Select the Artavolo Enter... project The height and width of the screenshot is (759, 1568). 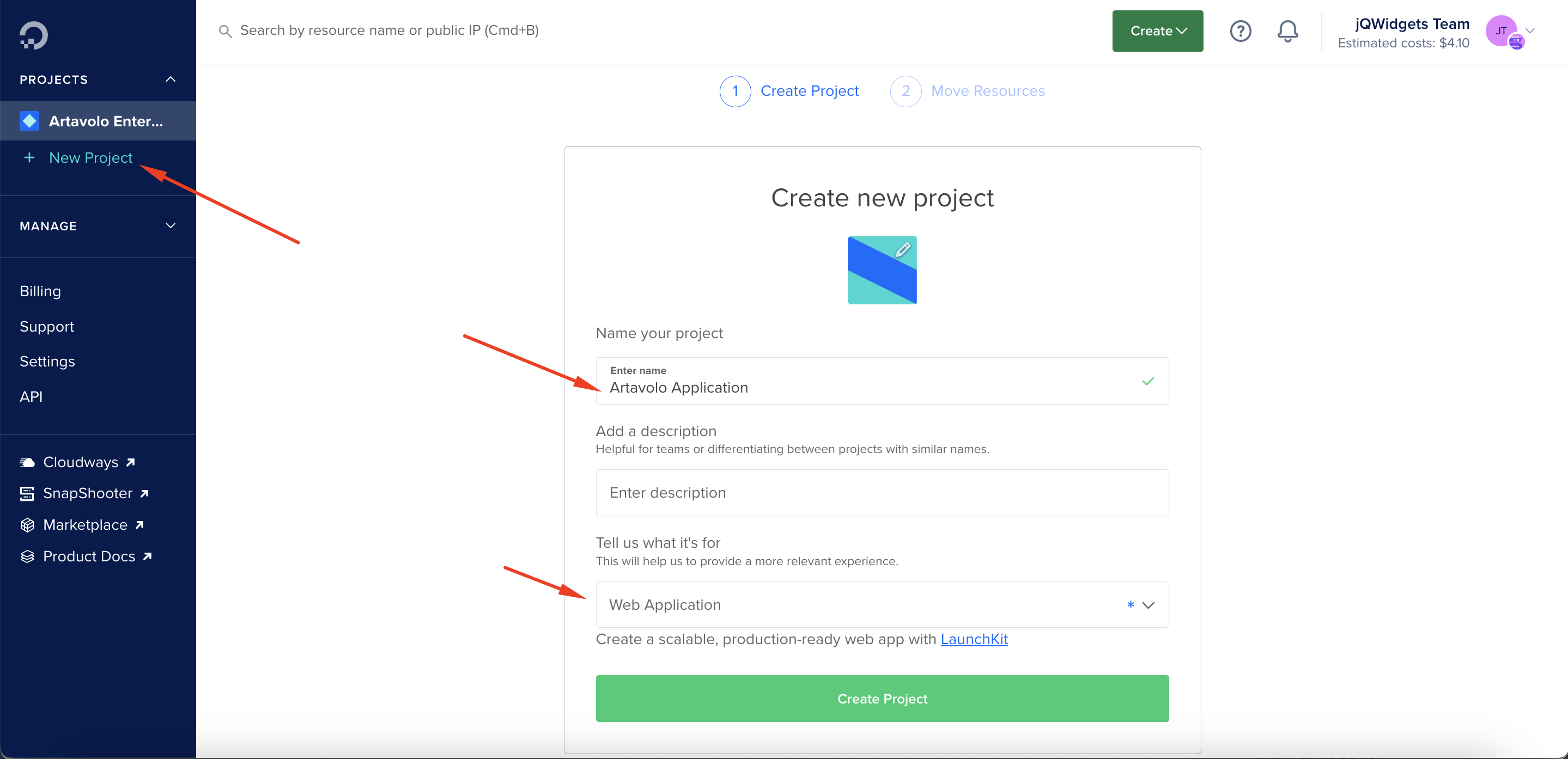pos(98,121)
